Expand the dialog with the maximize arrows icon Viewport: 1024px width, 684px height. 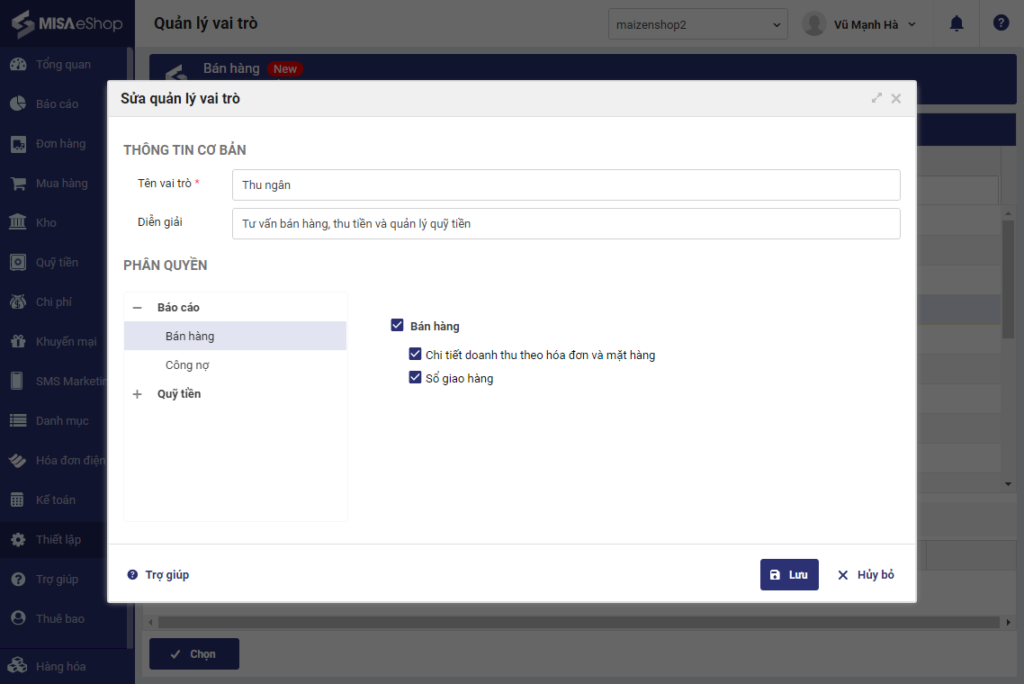pos(876,98)
